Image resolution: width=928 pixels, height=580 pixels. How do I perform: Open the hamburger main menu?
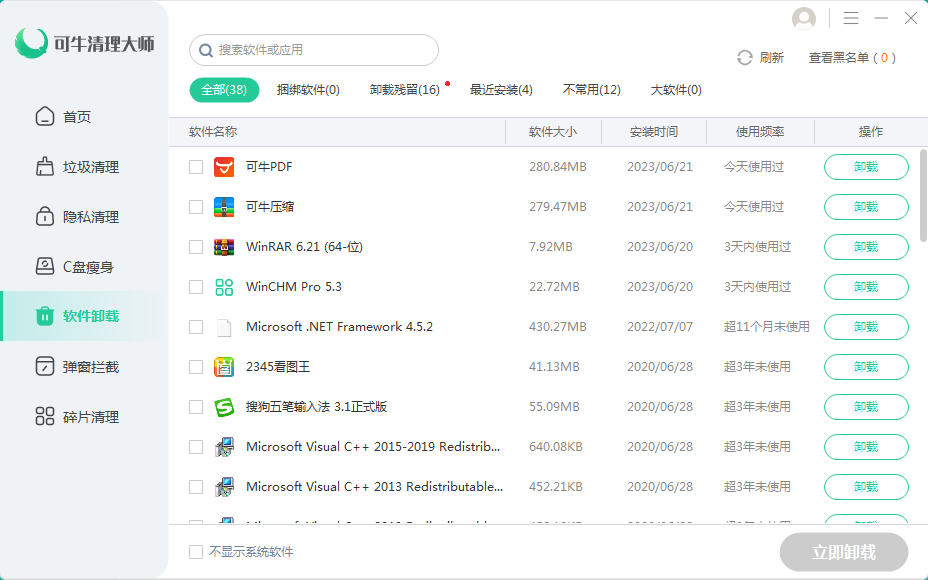[851, 19]
